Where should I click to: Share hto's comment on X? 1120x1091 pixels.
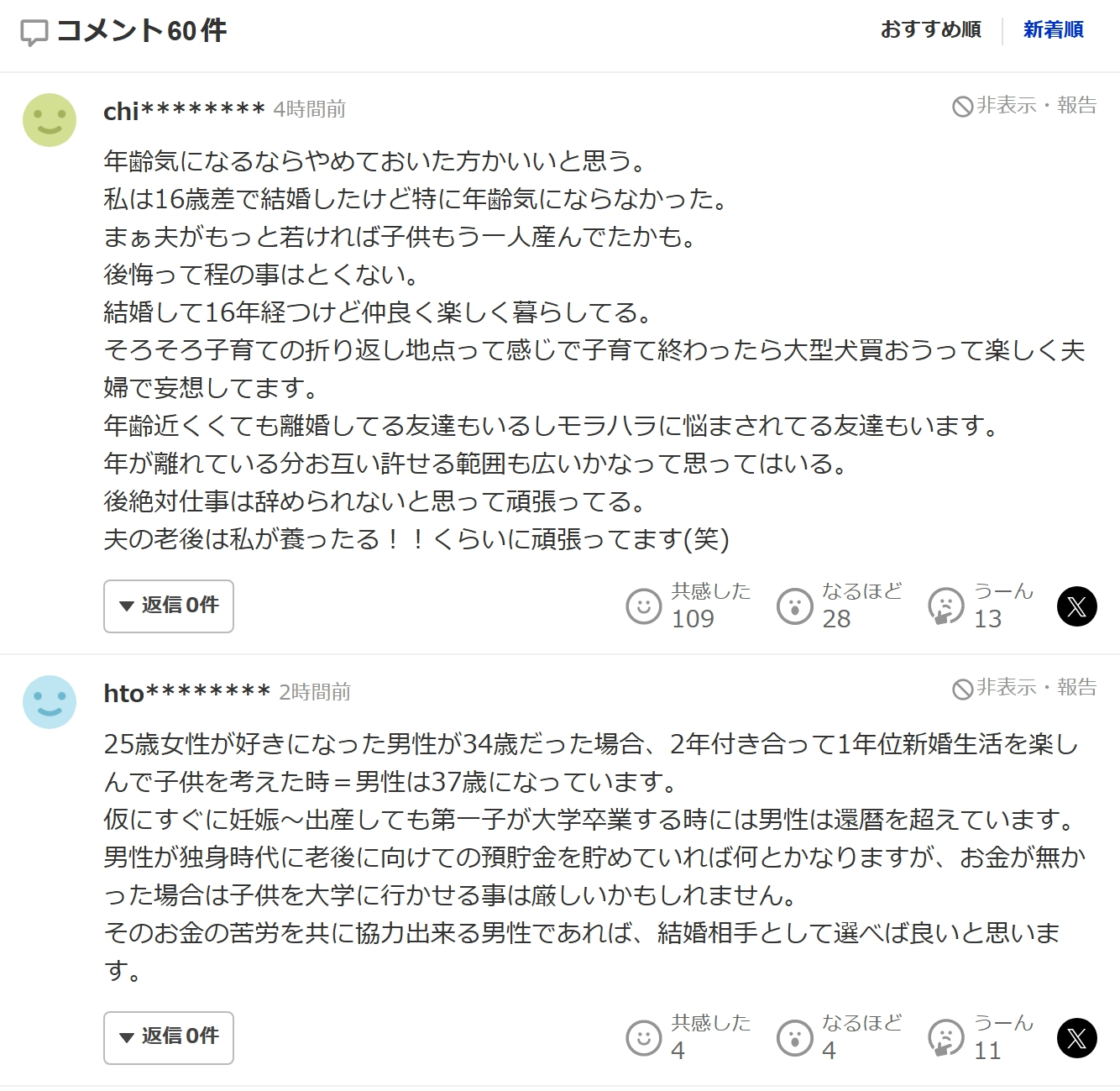coord(1076,1038)
